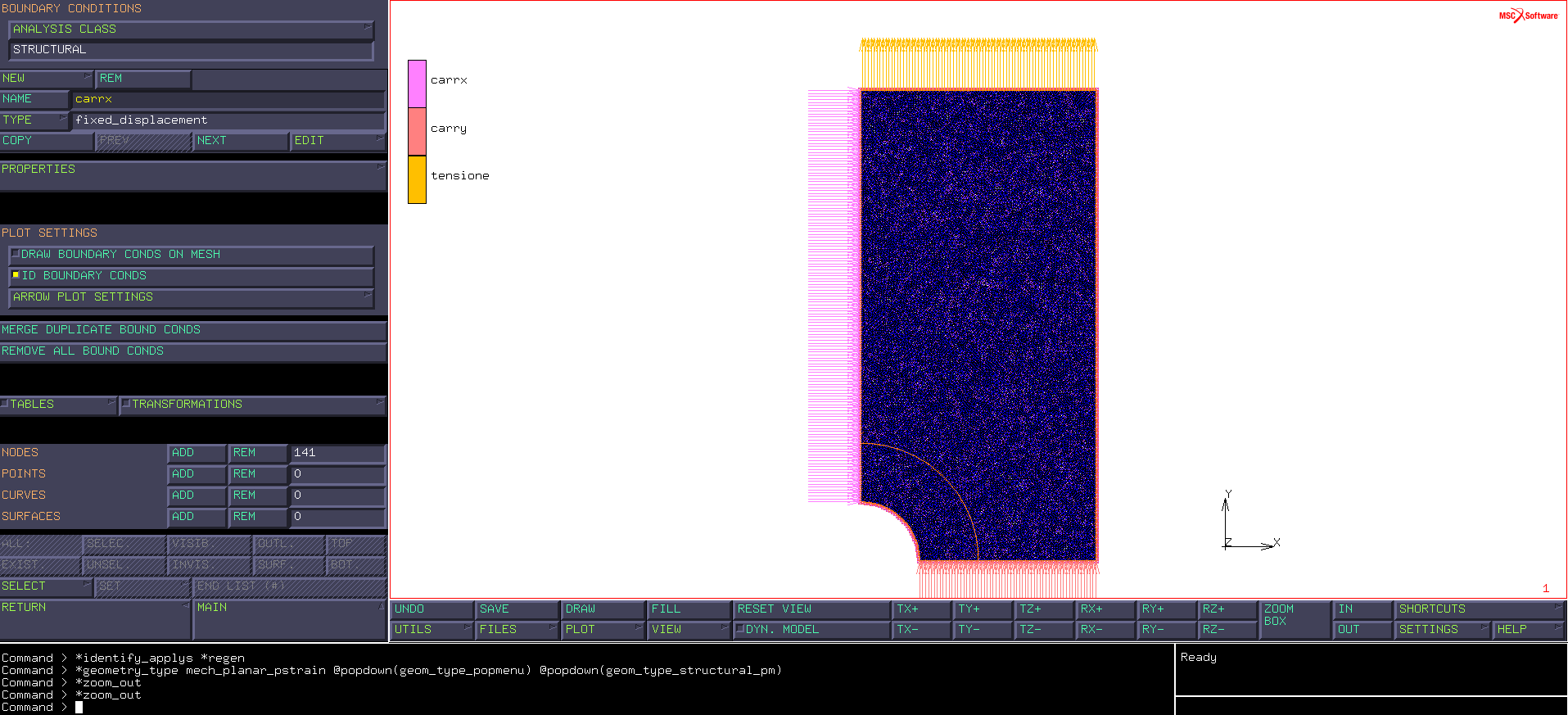The height and width of the screenshot is (715, 1568).
Task: Click MERGE DUPLICATE BOUND CONDS
Action: point(193,330)
